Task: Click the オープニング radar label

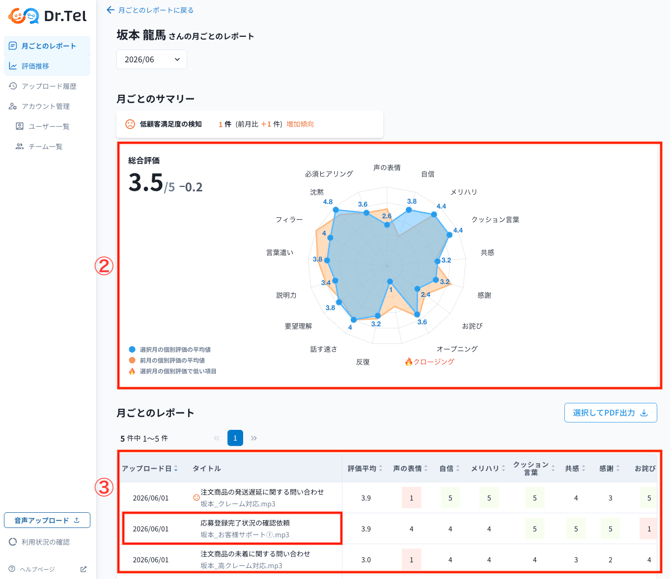Action: 457,349
